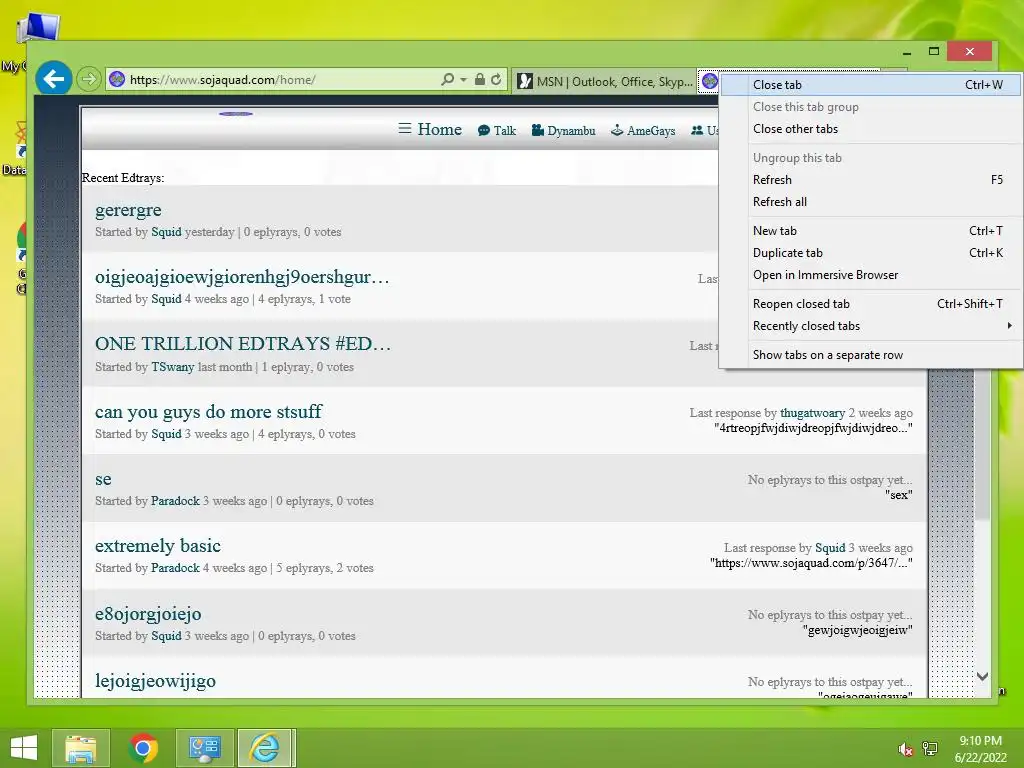
Task: Open the lejoigjeowijigo thread
Action: point(155,681)
